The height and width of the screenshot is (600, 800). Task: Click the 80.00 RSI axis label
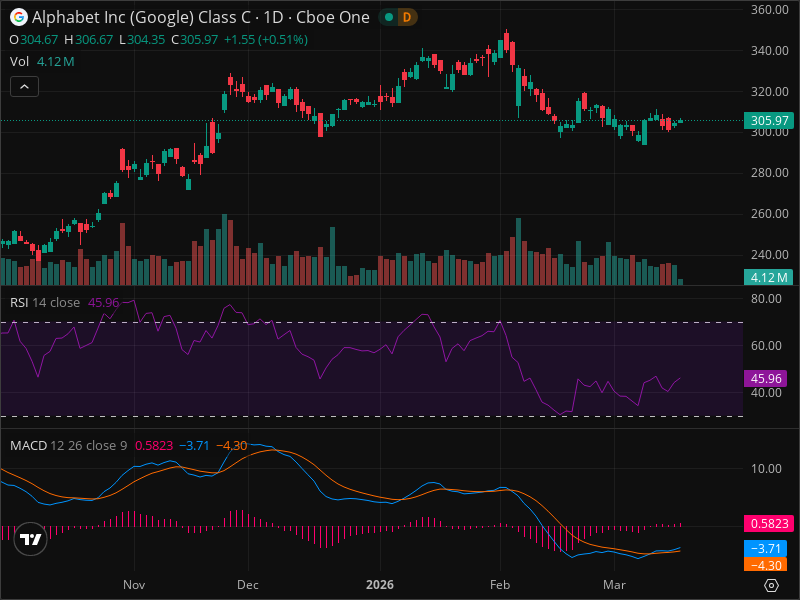[766, 298]
